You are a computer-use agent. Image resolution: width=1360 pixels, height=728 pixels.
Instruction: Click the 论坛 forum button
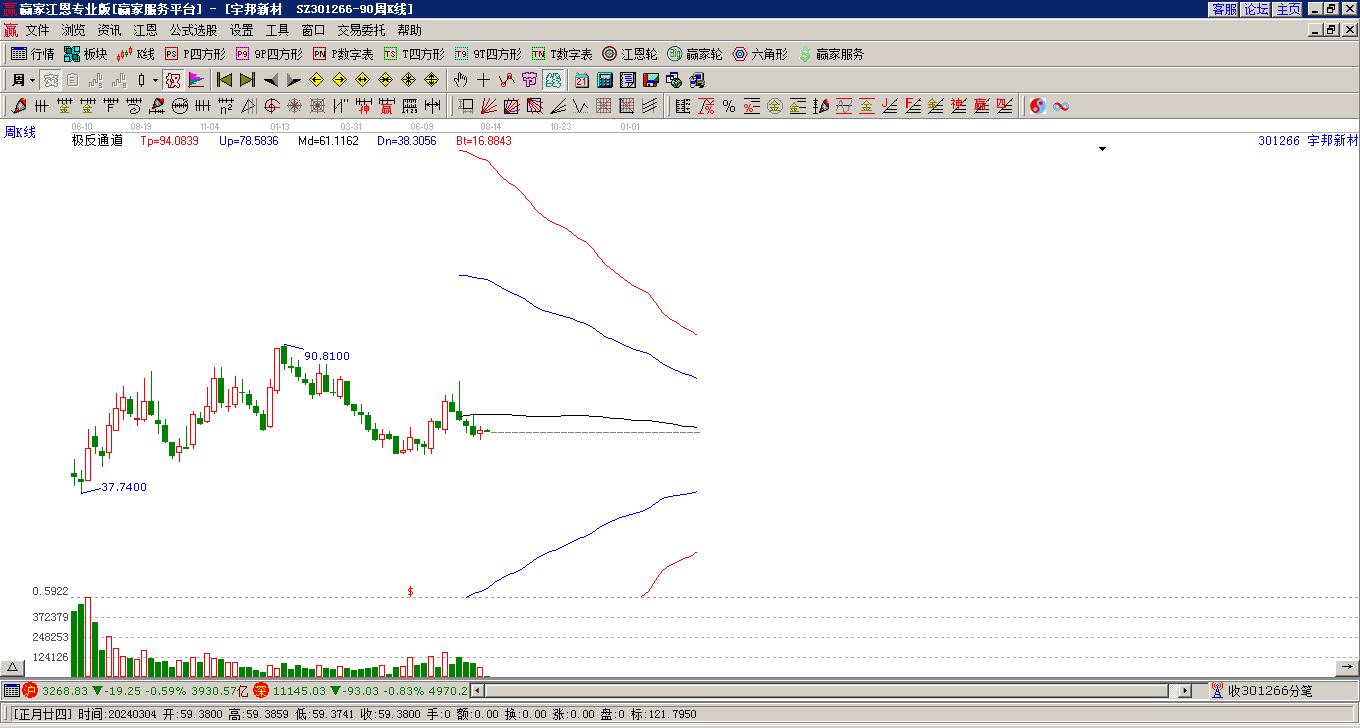point(1256,9)
